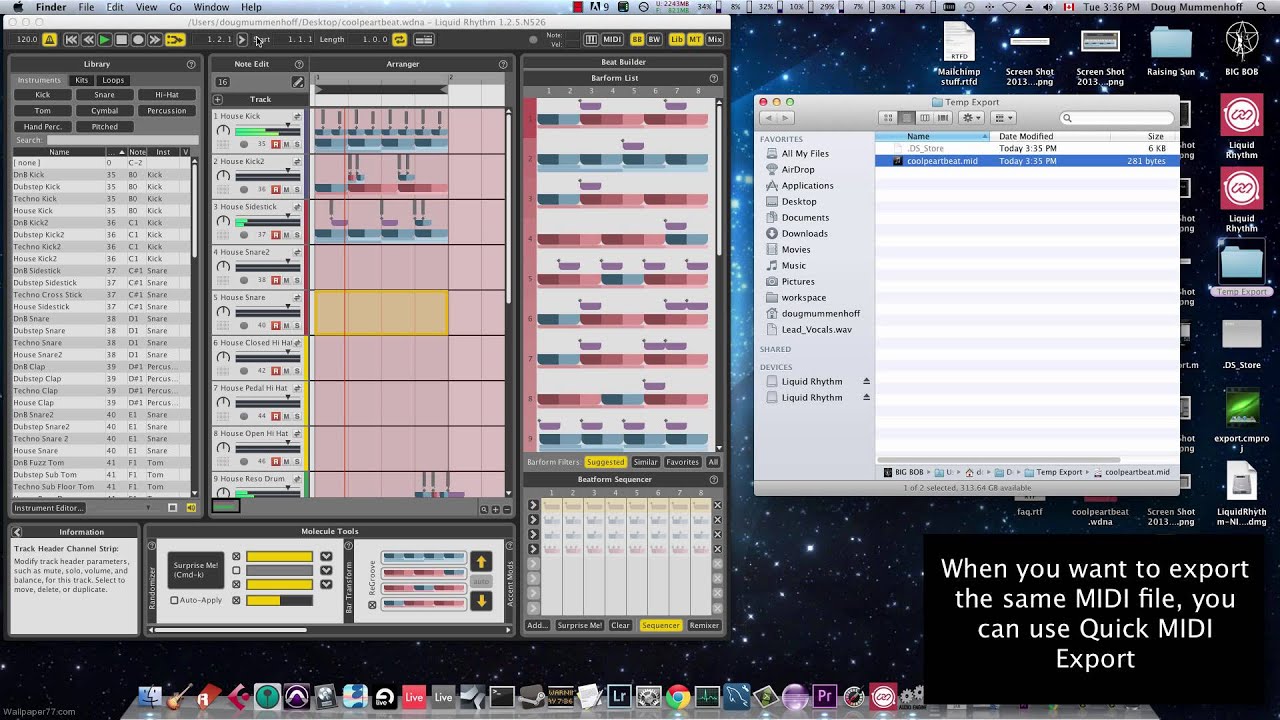Toggle the yellow metronome warning icon near the tempo

coord(50,40)
